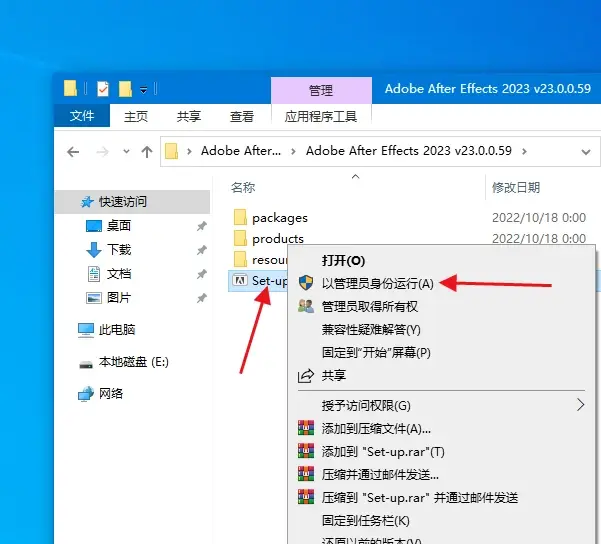
Task: Click packages date 2022/10/18 0:00
Action: [x=539, y=218]
